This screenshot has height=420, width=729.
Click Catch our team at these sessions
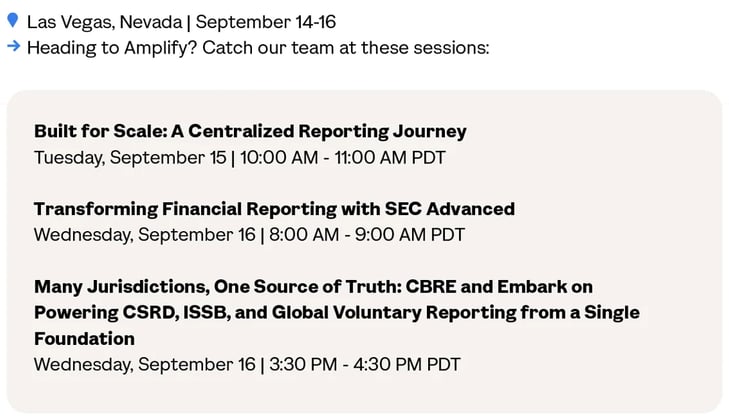[346, 48]
